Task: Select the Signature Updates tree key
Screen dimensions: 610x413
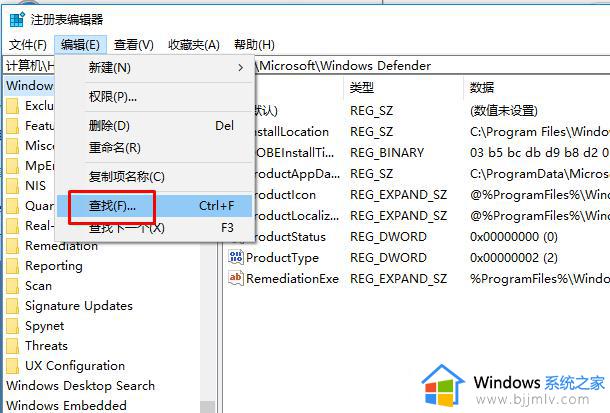Action: 79,306
